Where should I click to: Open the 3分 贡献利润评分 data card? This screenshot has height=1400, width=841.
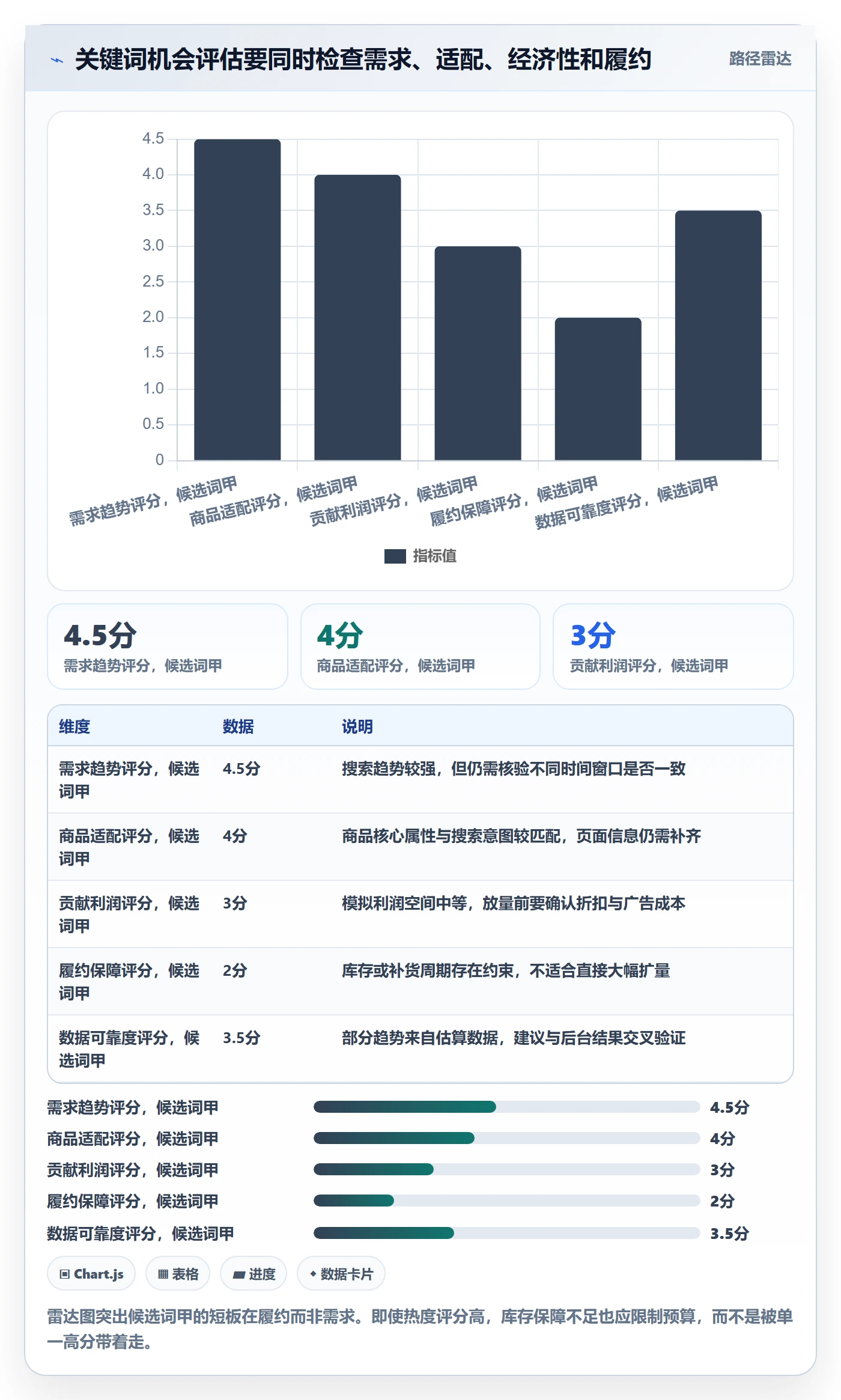673,647
